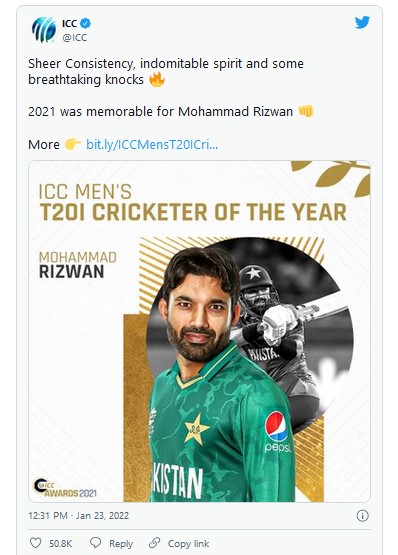Click the Copy link text
398x555 pixels.
pos(188,543)
